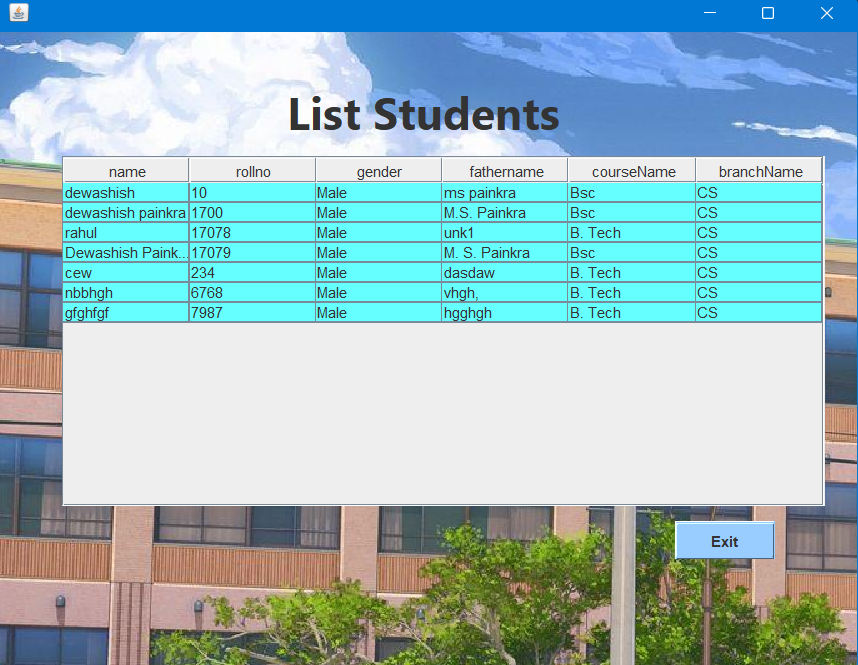Select the student row 'cew'

coord(126,272)
